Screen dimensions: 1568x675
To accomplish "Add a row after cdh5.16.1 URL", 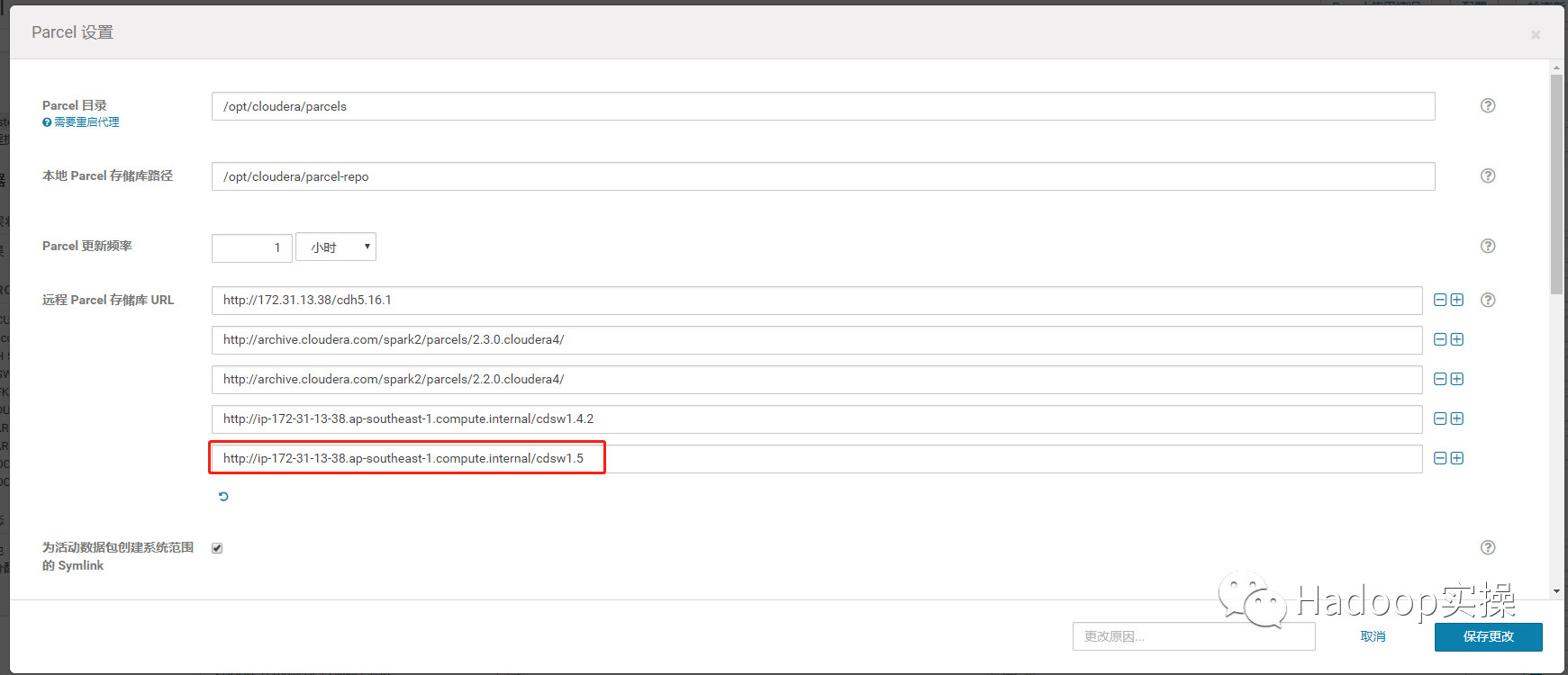I will coord(1457,300).
